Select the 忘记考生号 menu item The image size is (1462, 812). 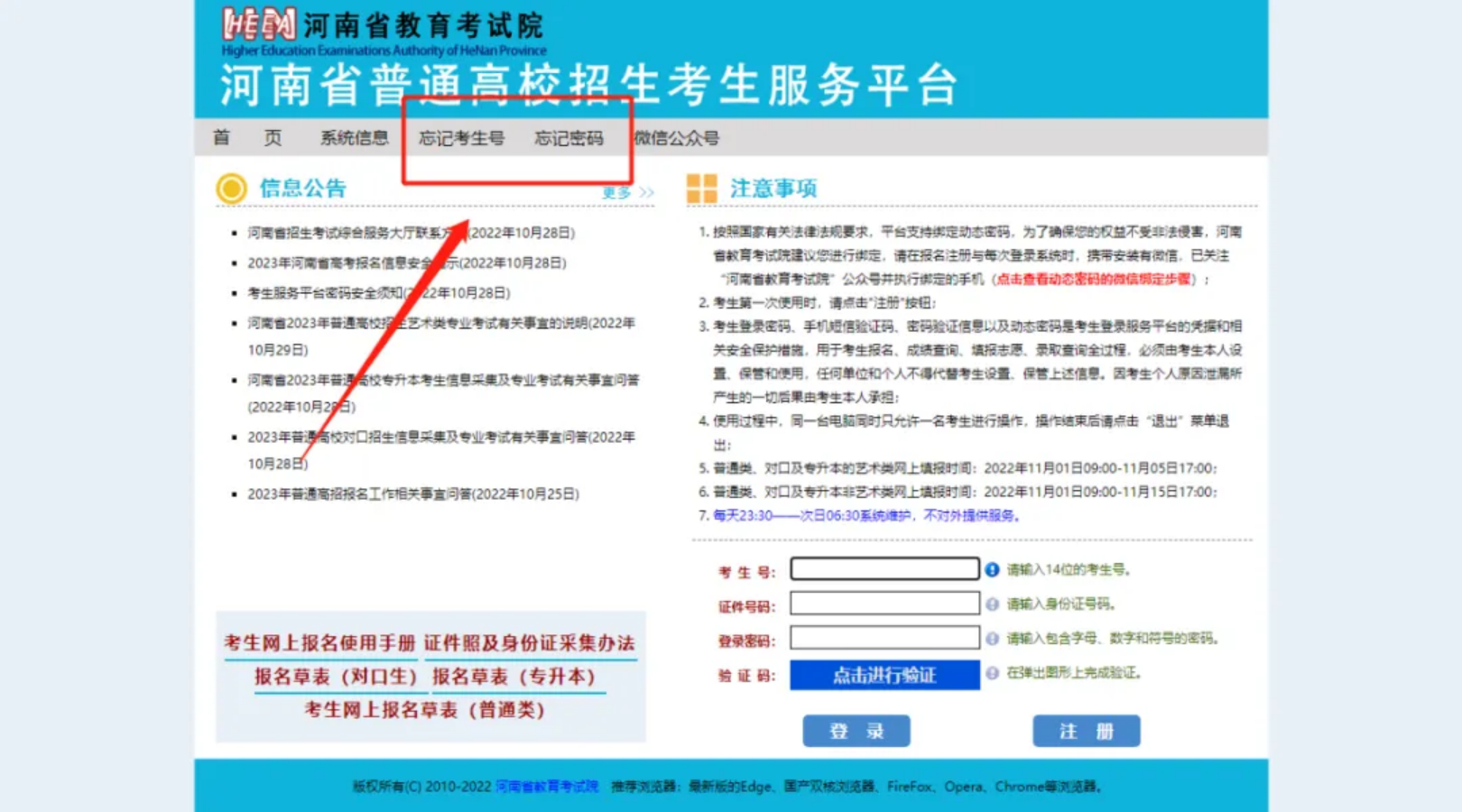[x=461, y=137]
